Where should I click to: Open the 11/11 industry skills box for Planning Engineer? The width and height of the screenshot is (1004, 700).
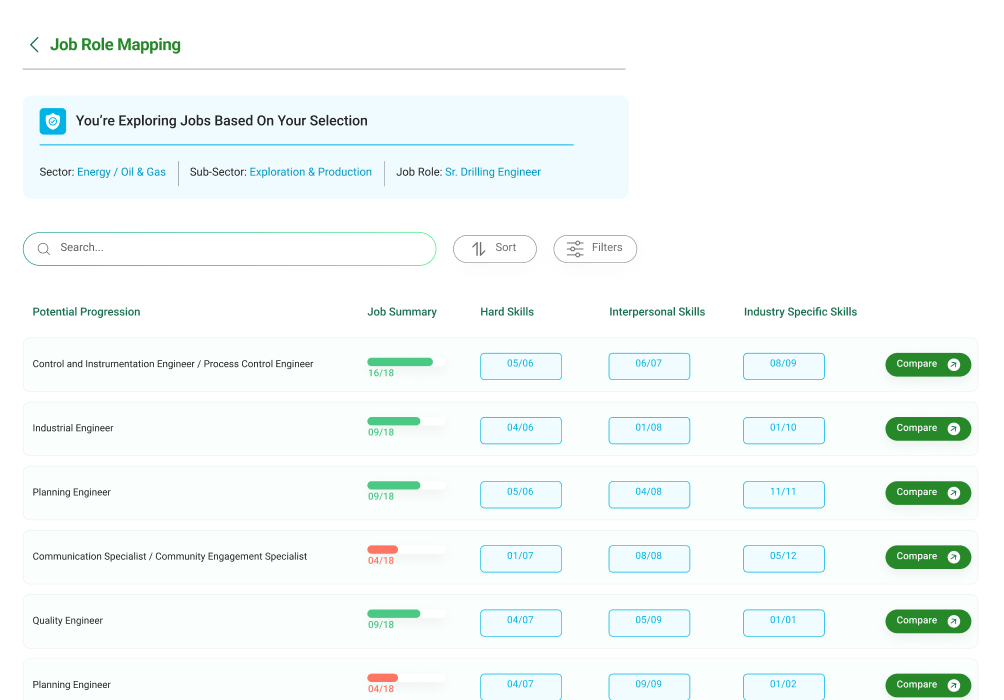coord(783,493)
